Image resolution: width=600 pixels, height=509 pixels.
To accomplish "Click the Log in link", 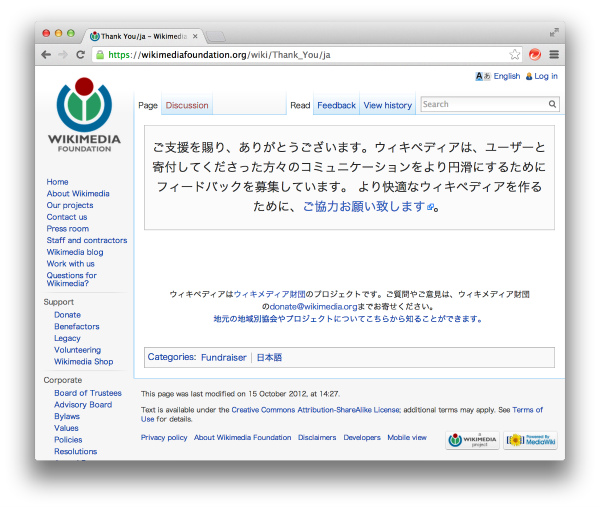I will pos(546,76).
